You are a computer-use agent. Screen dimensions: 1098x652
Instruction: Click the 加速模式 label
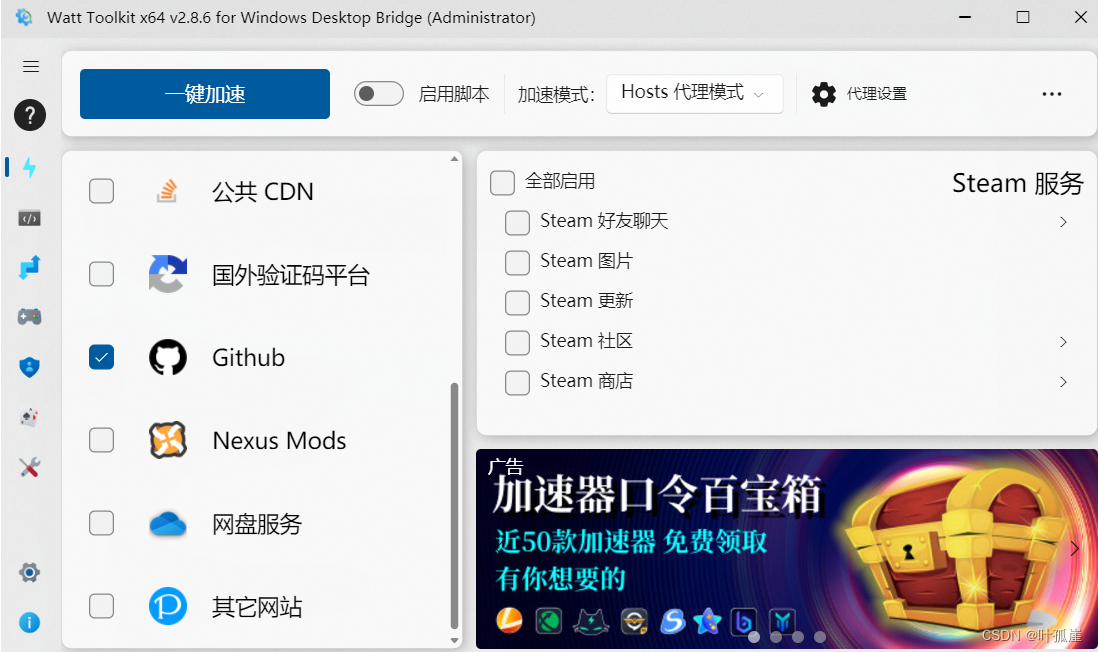[x=556, y=95]
